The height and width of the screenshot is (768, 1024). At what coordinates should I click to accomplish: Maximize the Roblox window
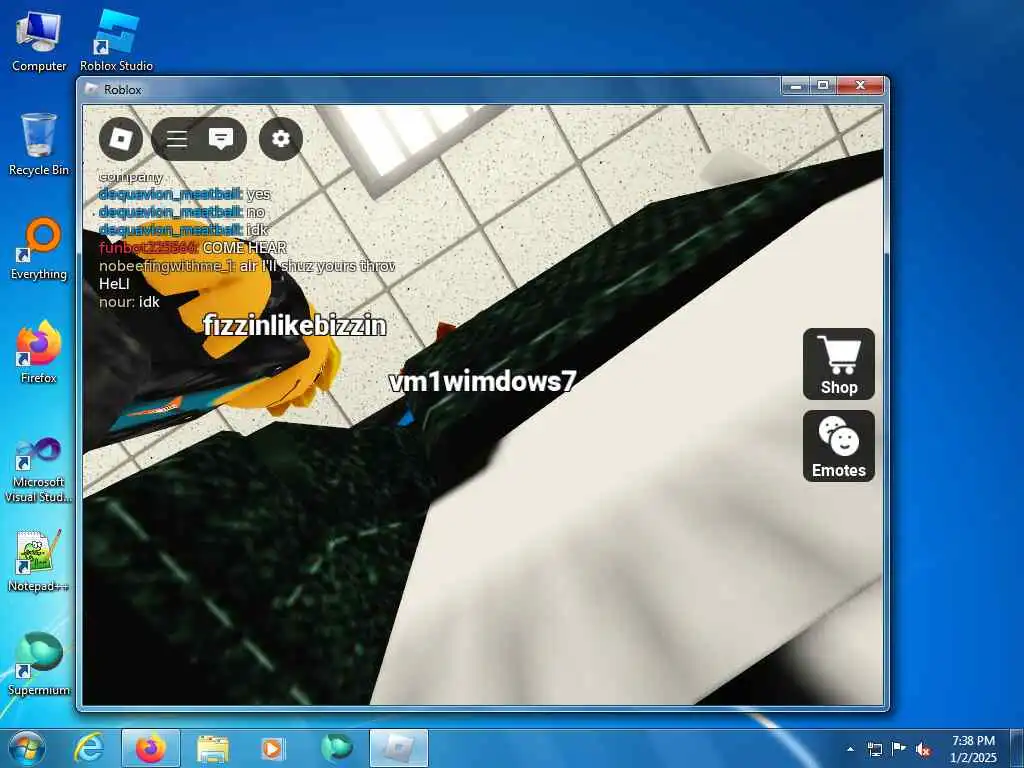[x=823, y=86]
